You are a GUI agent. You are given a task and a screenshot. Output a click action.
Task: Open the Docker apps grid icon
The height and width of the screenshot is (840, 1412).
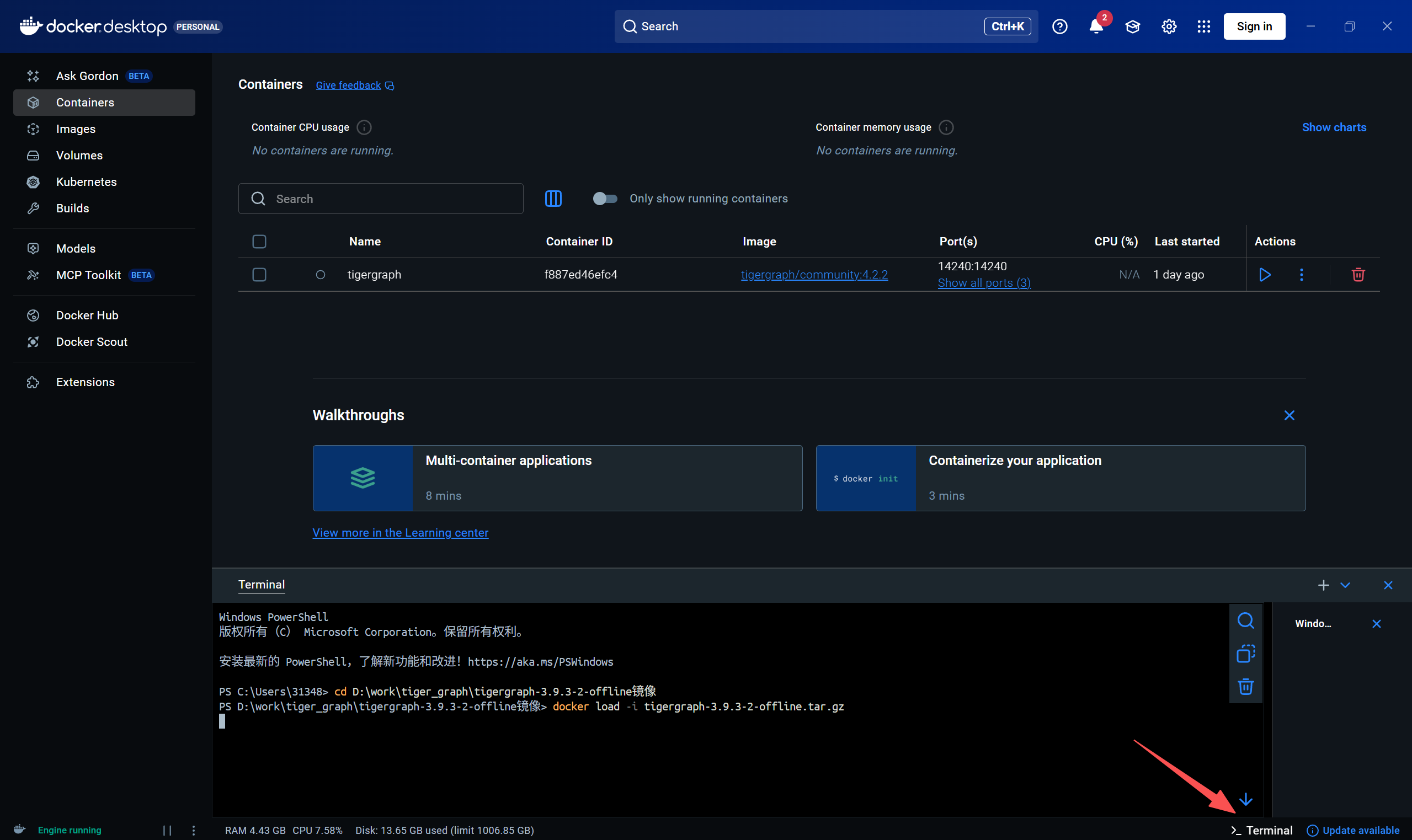click(x=1203, y=26)
